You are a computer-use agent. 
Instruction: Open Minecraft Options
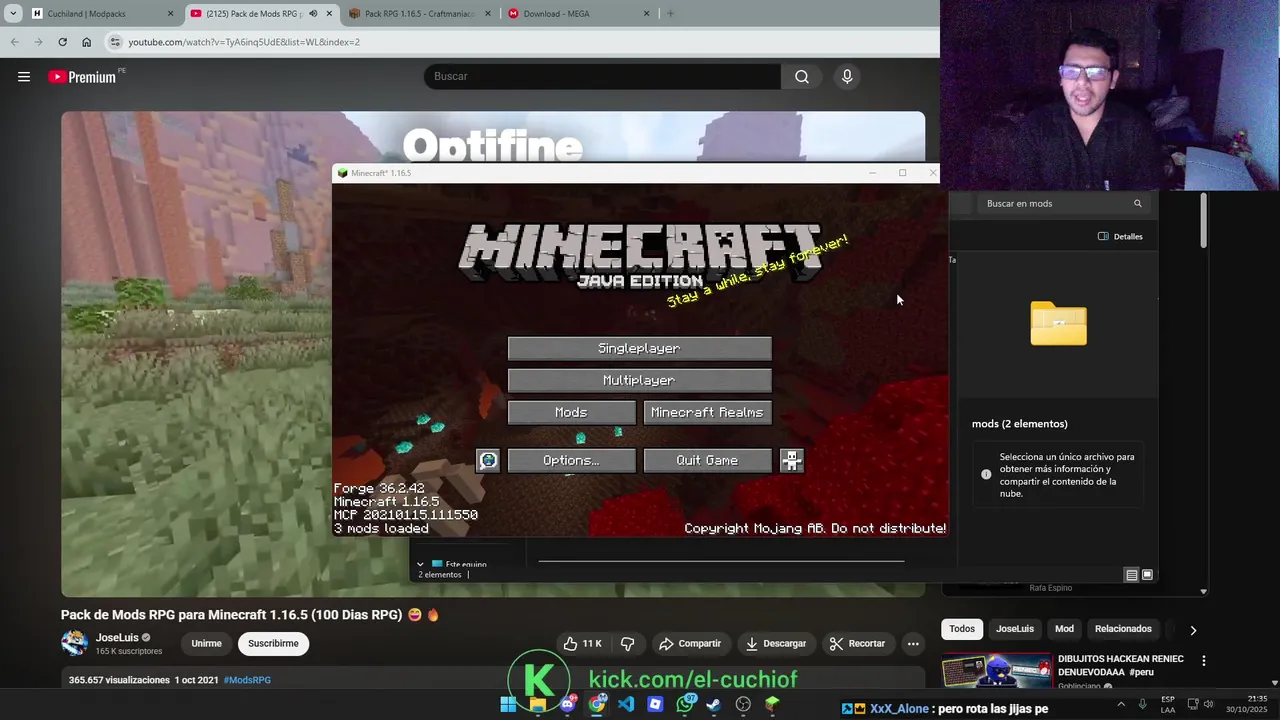[x=571, y=460]
